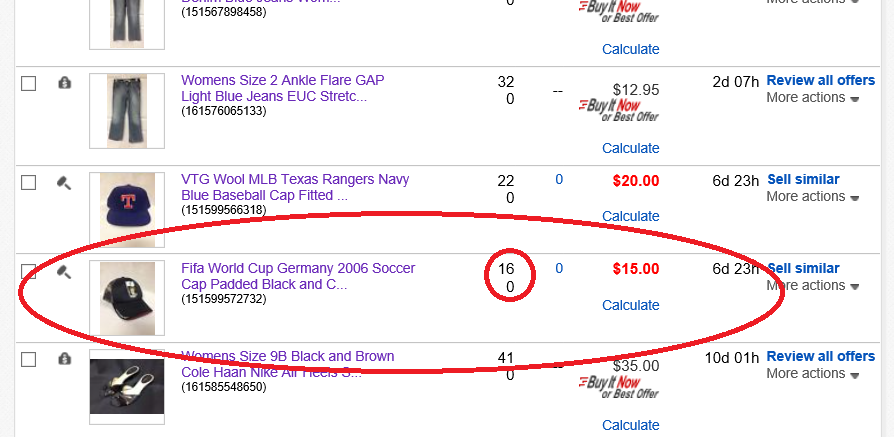Open the Fifa World Cup Germany 2006 cap listing
This screenshot has width=894, height=437.
pyautogui.click(x=297, y=276)
